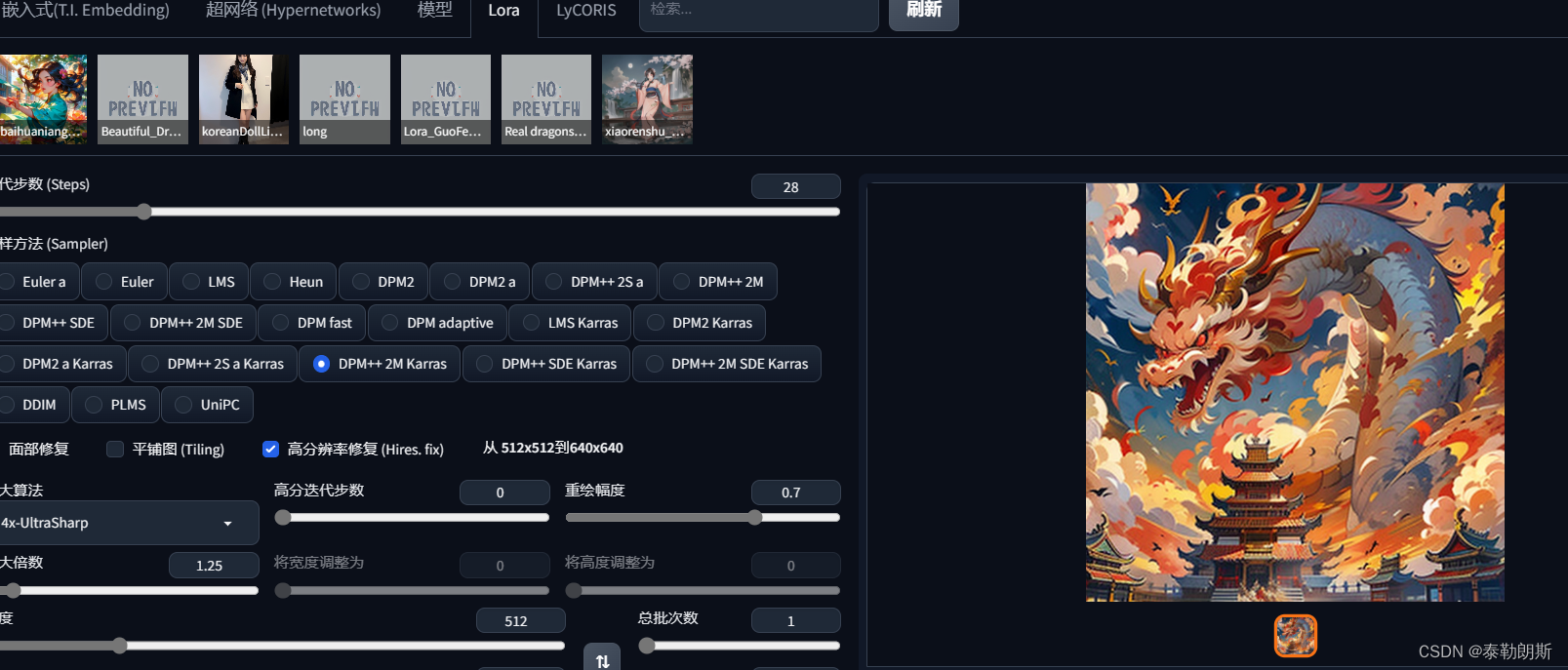Click the width field showing 512
This screenshot has width=1568, height=670.
click(x=520, y=620)
